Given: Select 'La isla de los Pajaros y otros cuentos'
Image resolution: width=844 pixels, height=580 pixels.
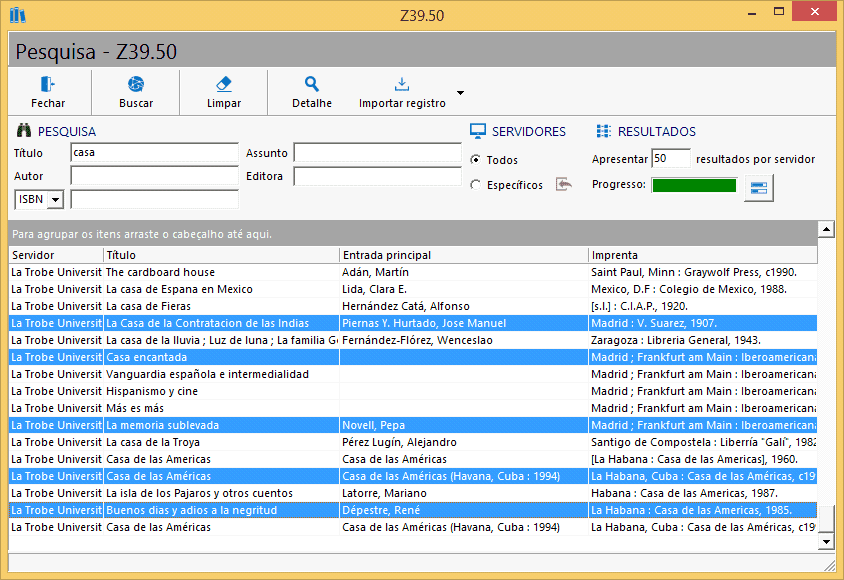Looking at the screenshot, I should coord(413,493).
